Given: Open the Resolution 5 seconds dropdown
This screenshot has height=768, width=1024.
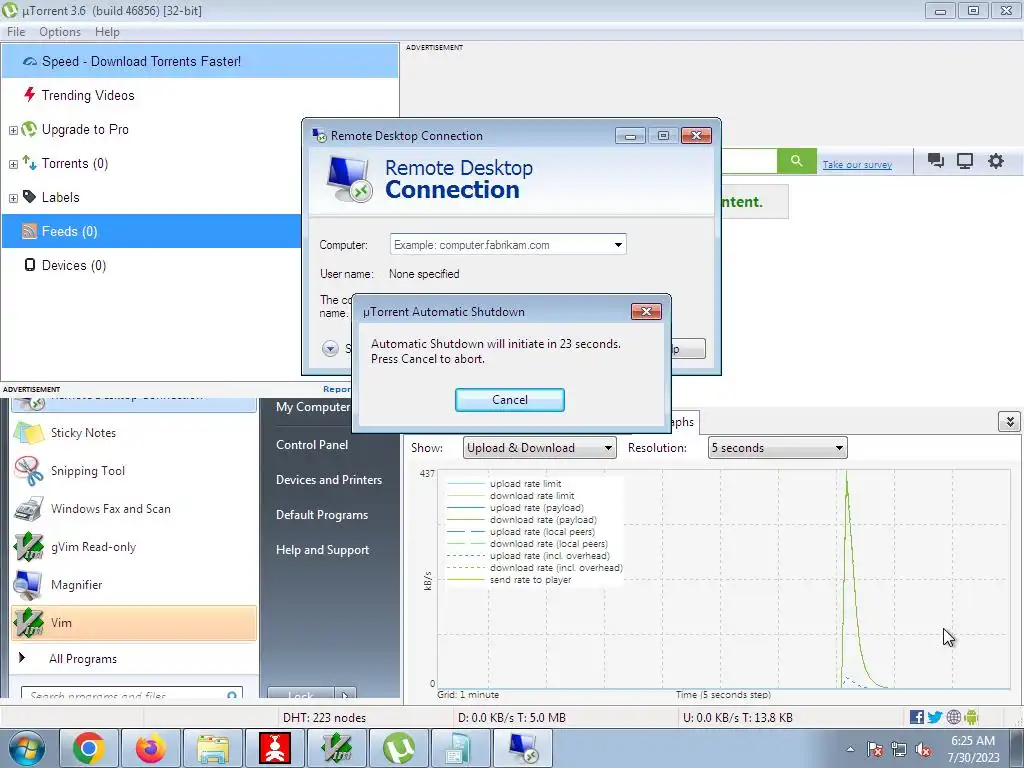Looking at the screenshot, I should [x=777, y=448].
